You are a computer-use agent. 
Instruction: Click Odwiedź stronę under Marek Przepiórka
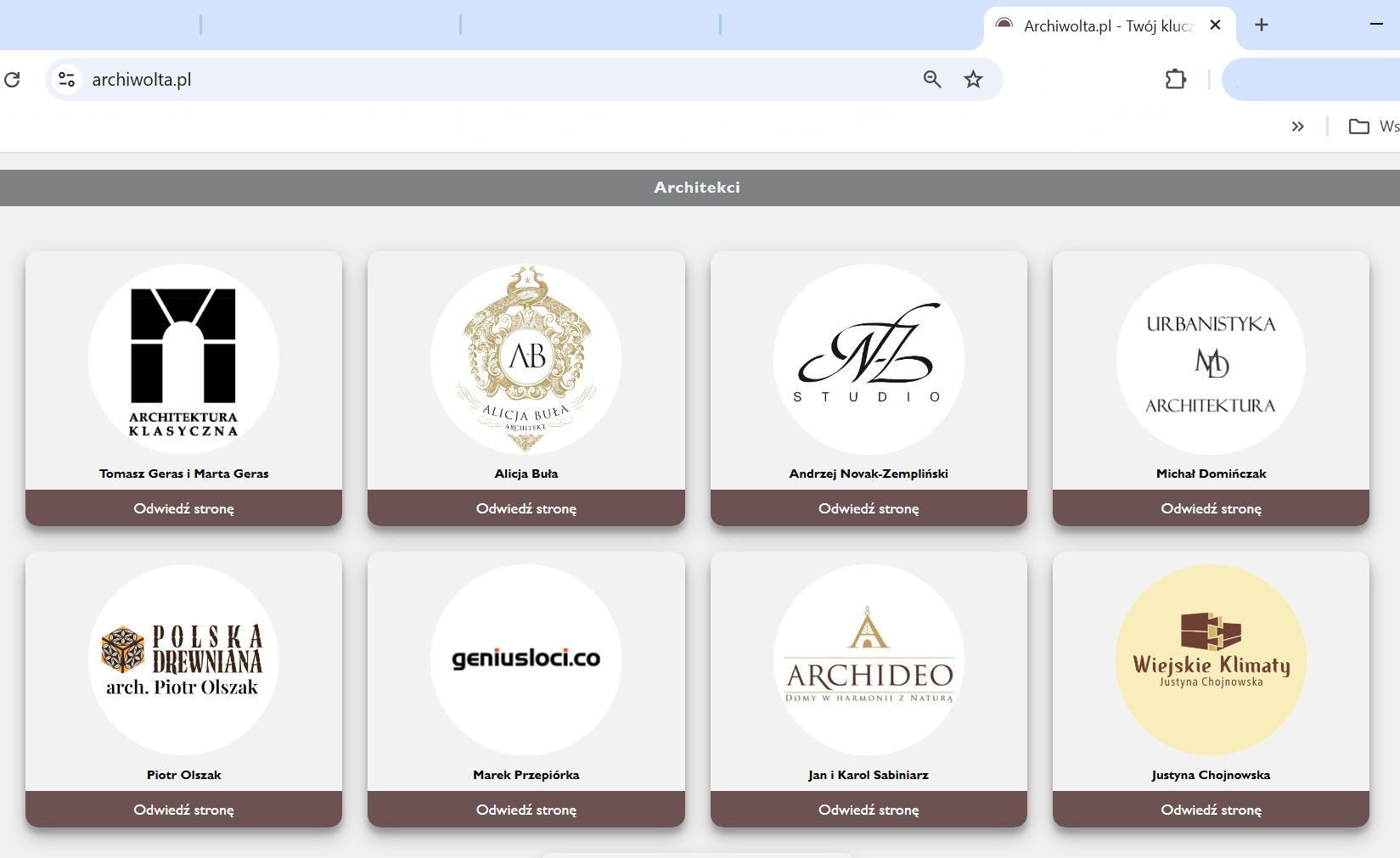(526, 810)
